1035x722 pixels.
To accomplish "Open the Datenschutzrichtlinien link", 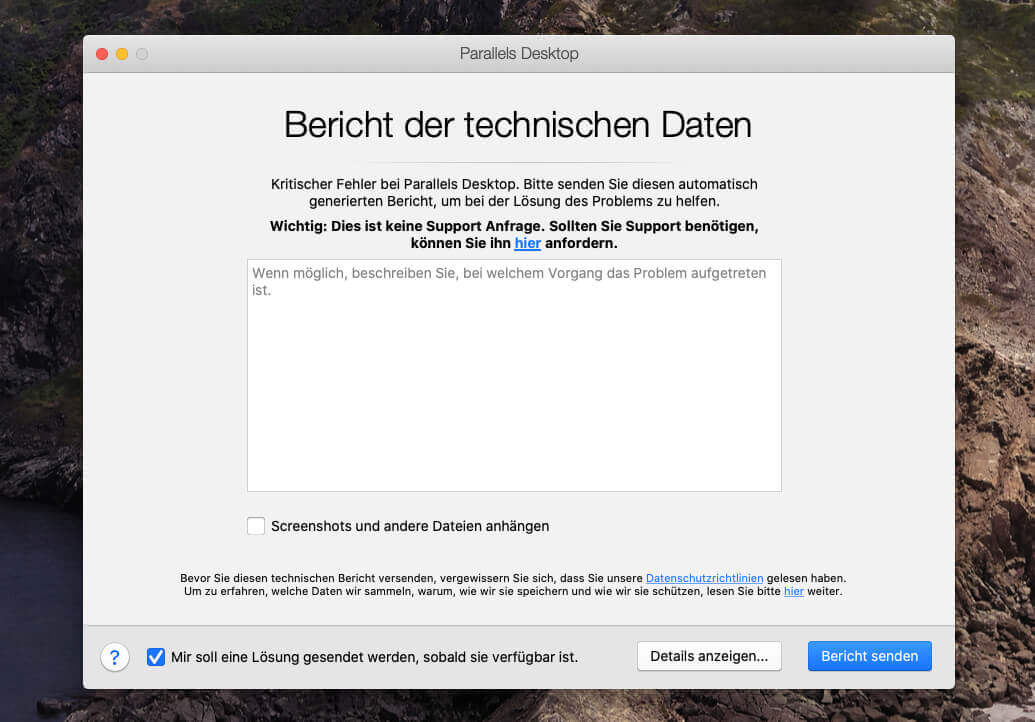I will (x=704, y=578).
